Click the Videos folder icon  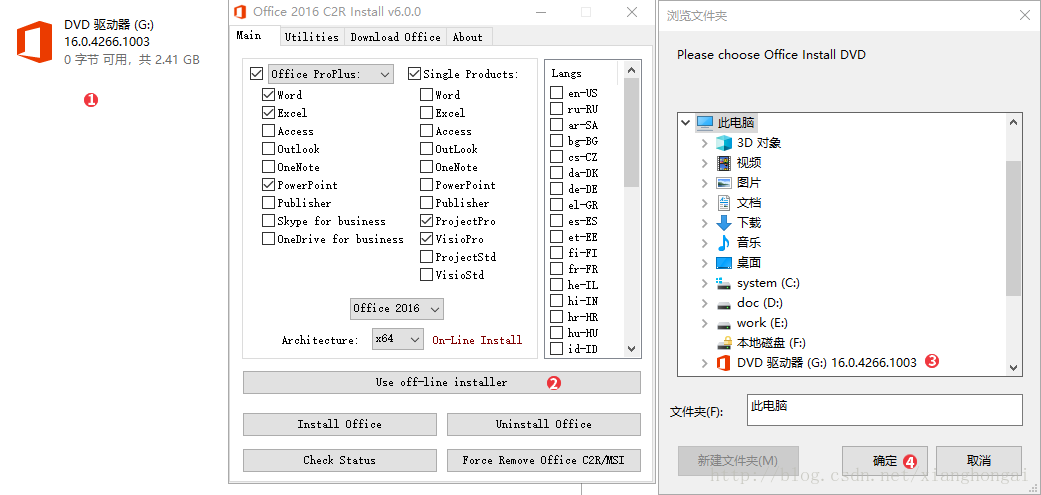click(x=724, y=163)
